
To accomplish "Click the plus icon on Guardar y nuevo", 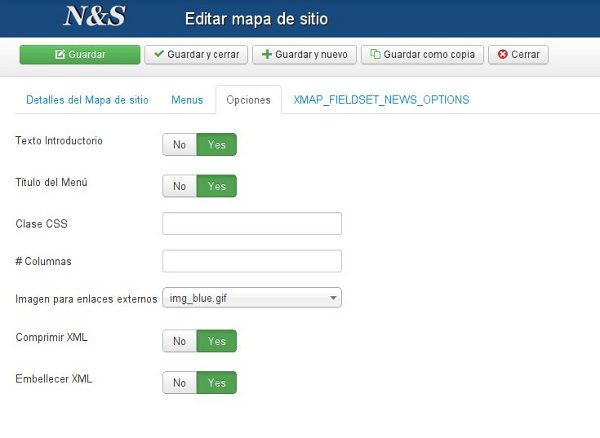I will 267,54.
